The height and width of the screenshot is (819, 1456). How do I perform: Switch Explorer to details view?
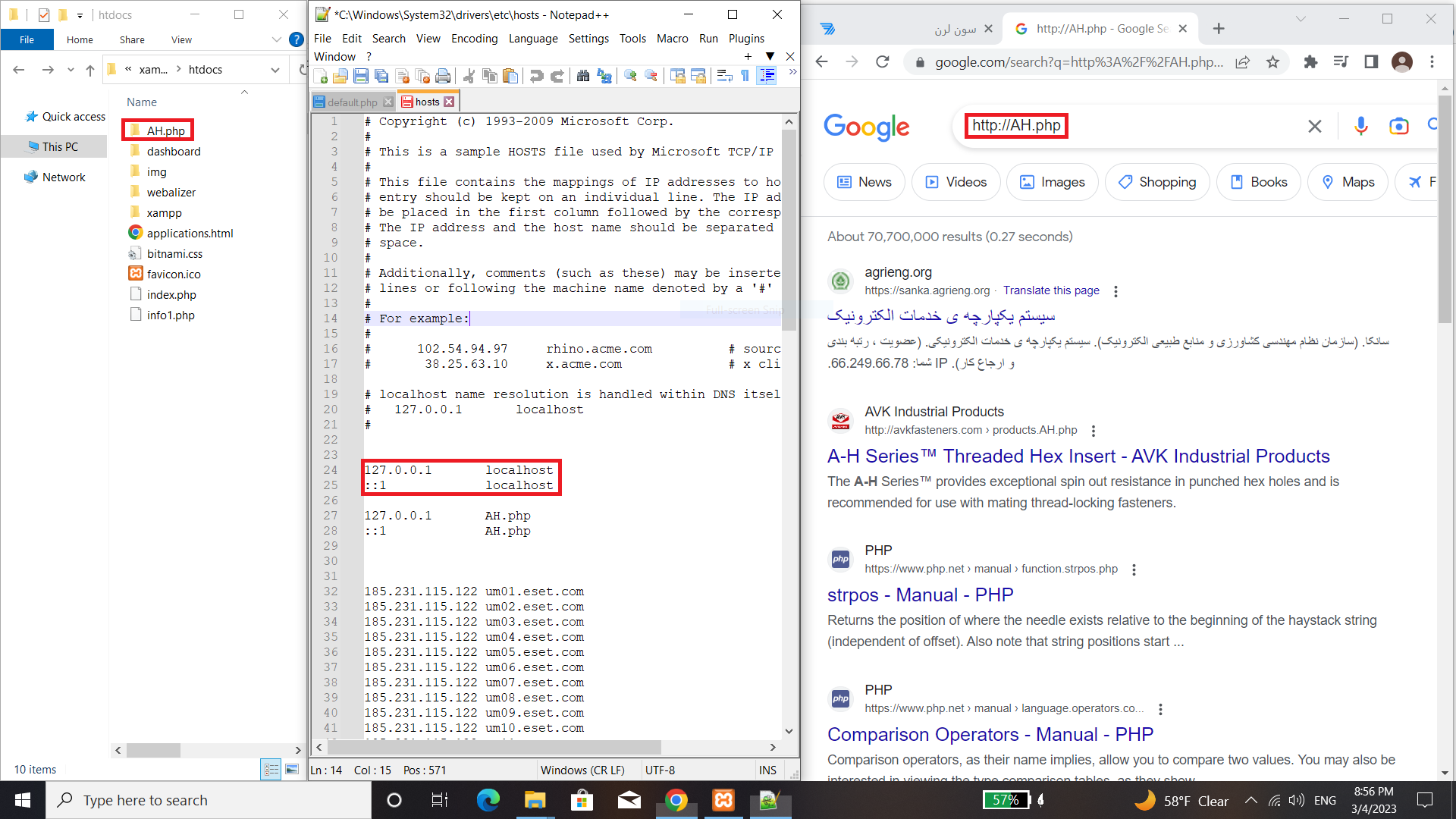tap(271, 769)
